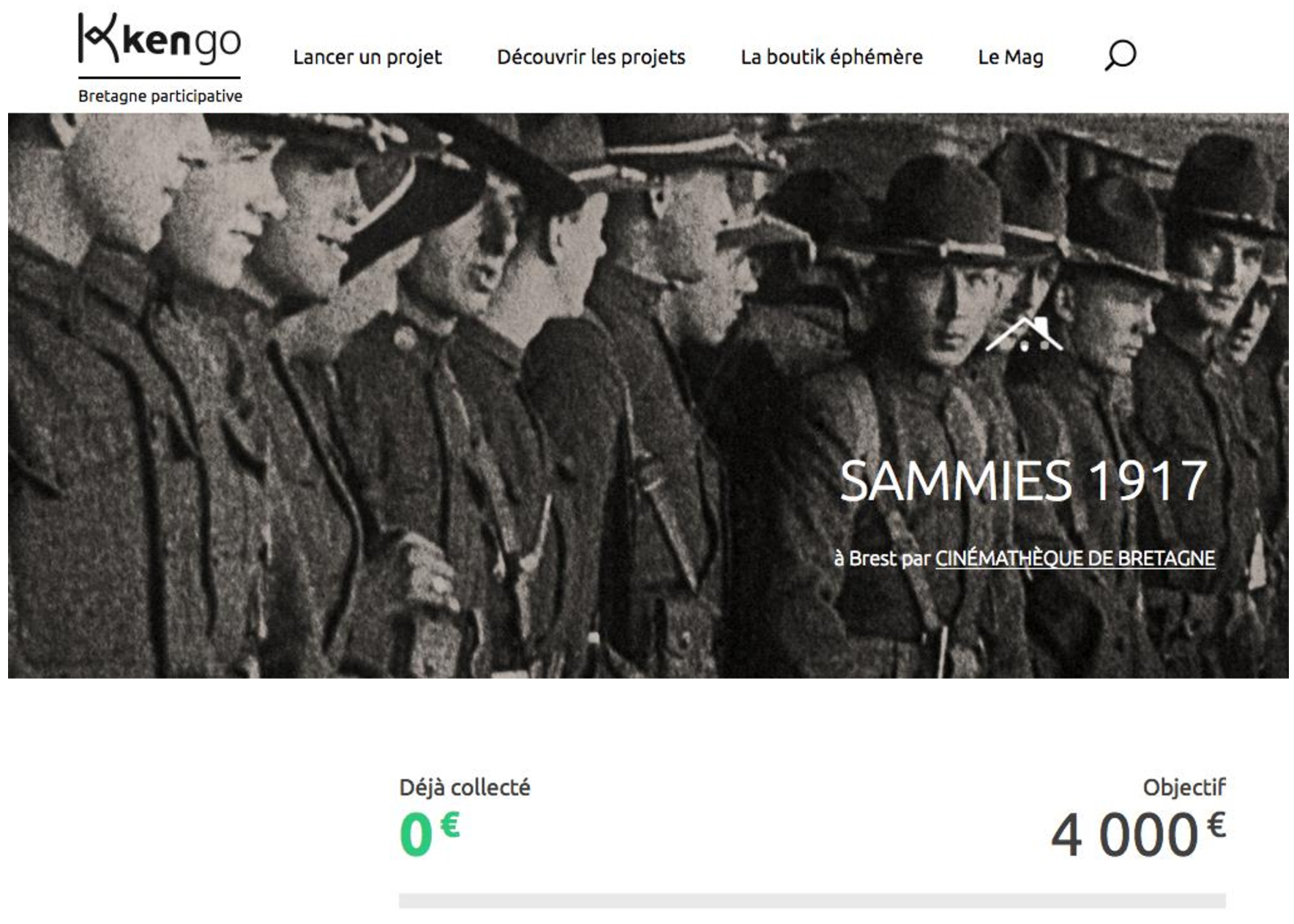Click the à Brest location text
Image resolution: width=1294 pixels, height=924 pixels.
[866, 558]
